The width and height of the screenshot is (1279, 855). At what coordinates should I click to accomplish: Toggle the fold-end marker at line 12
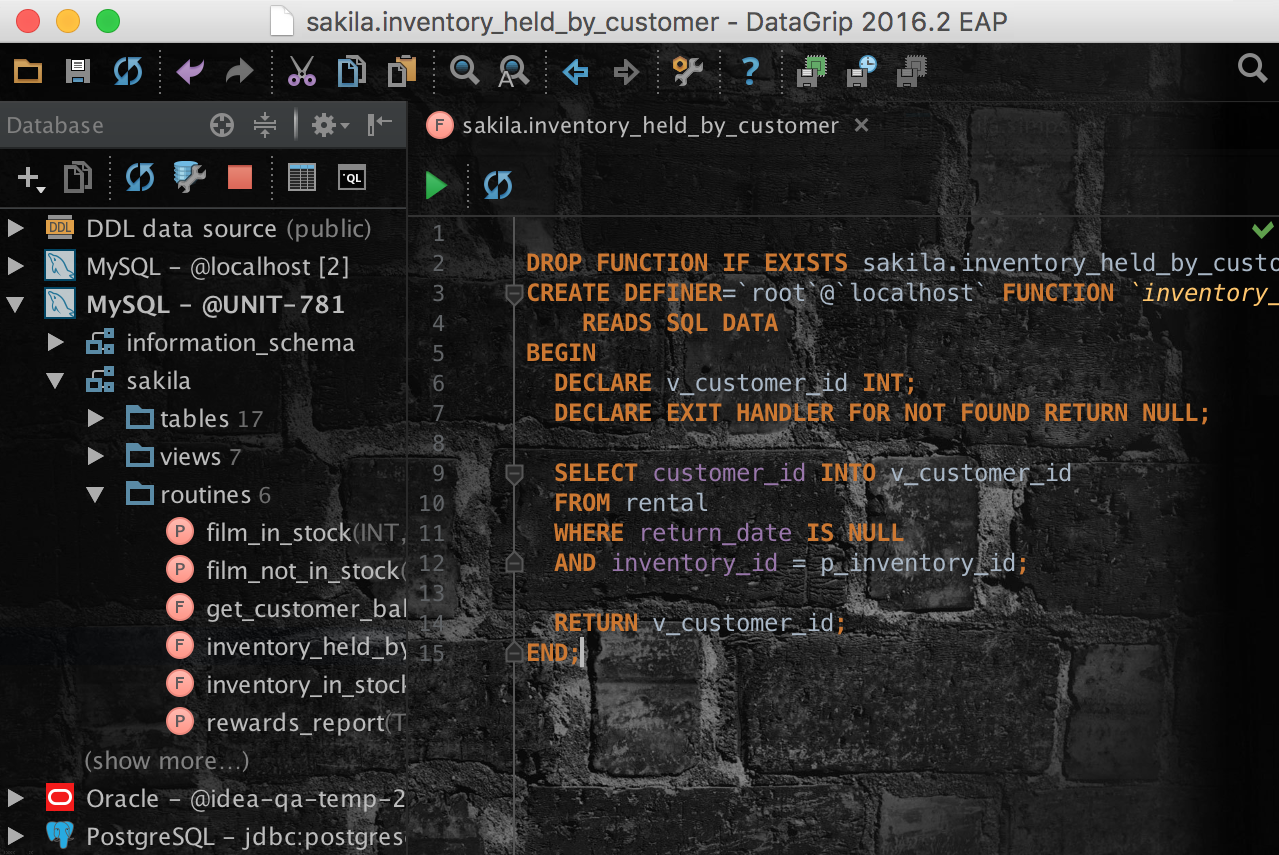point(514,562)
